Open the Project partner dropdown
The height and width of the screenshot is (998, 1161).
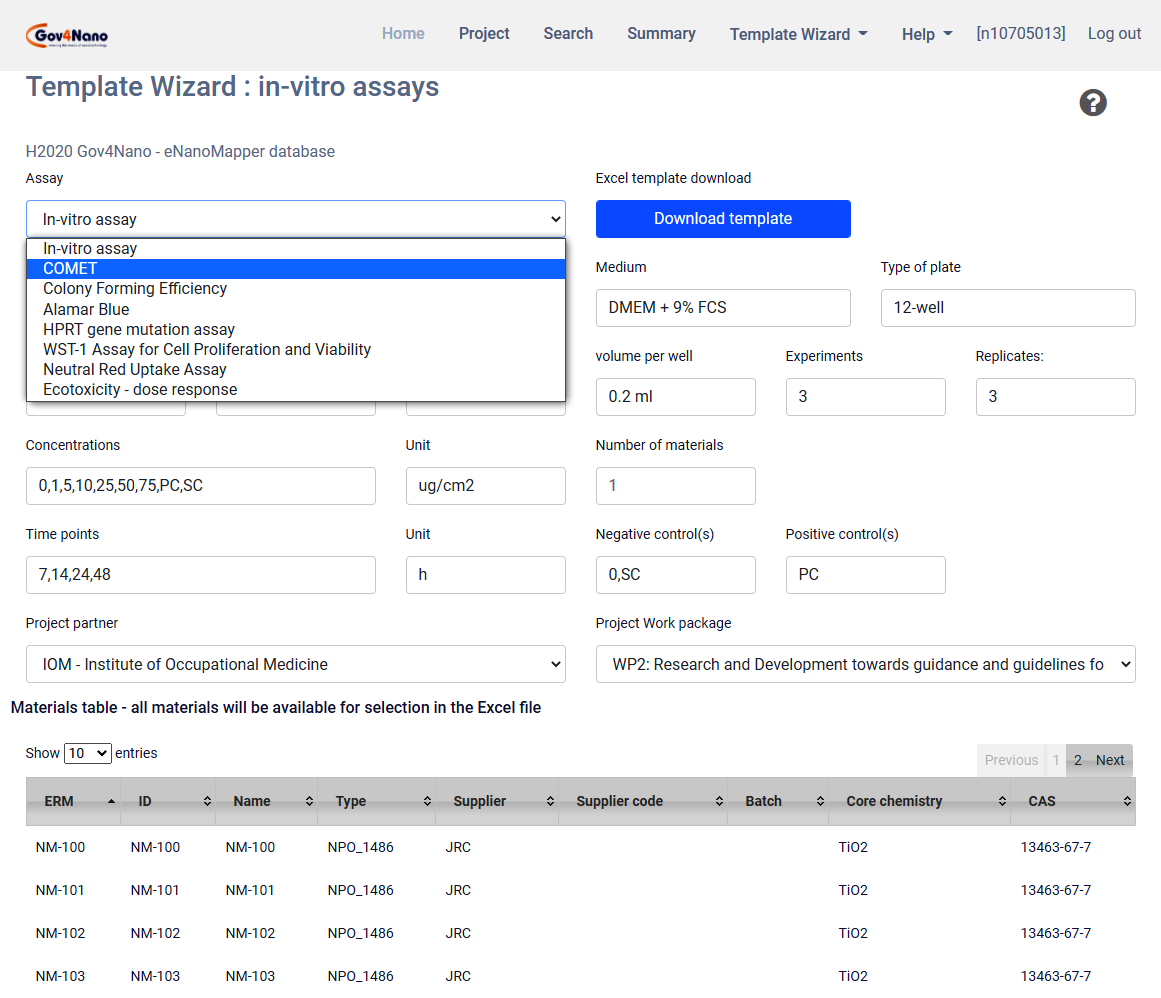pos(295,664)
